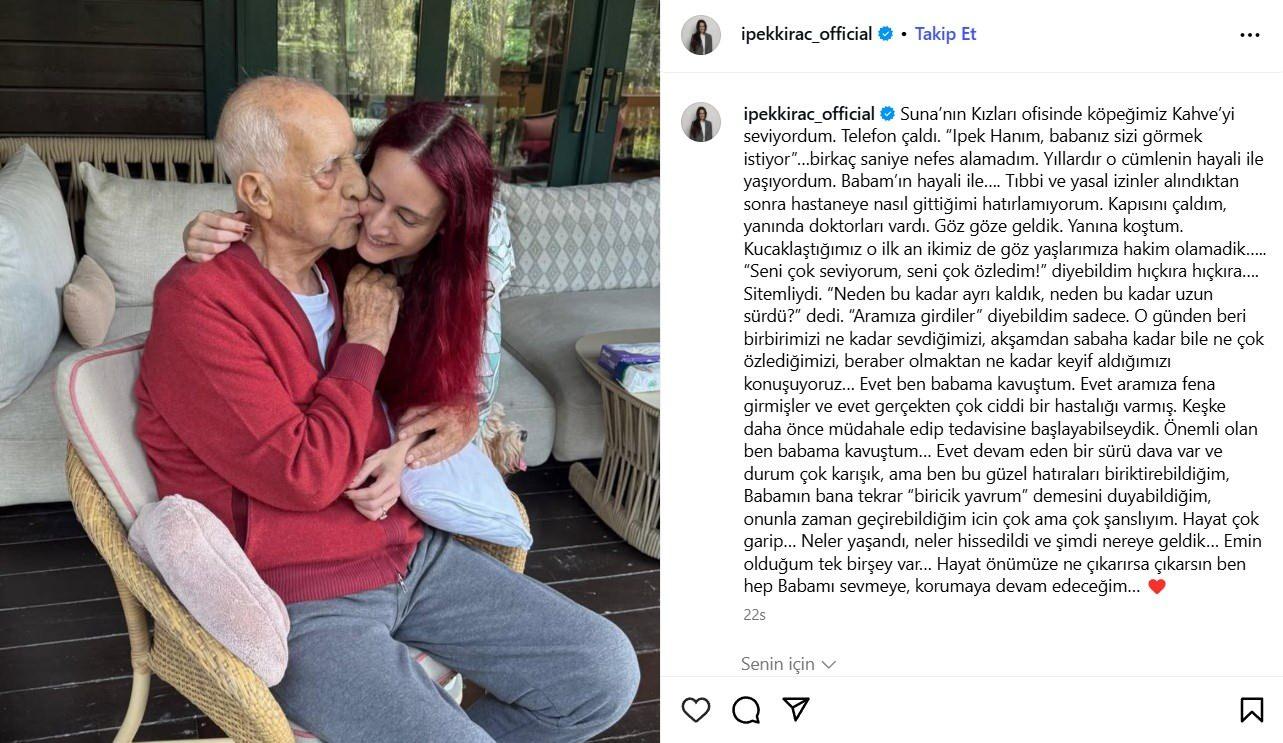Click the red heart emoji ending the caption
The image size is (1283, 743).
click(x=1156, y=587)
